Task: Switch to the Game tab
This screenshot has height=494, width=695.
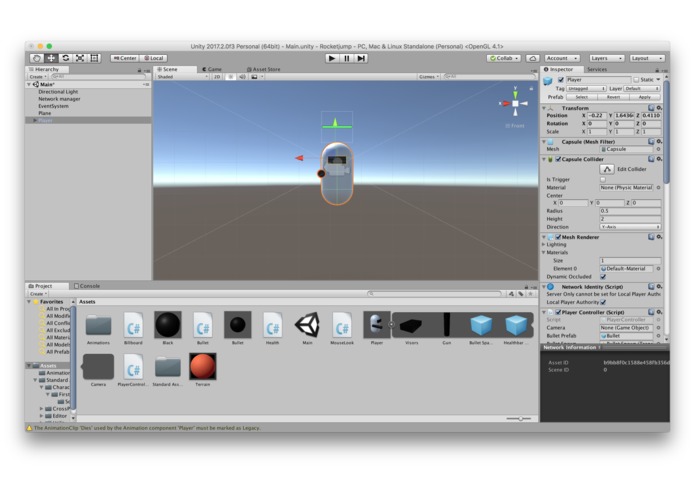Action: click(212, 69)
